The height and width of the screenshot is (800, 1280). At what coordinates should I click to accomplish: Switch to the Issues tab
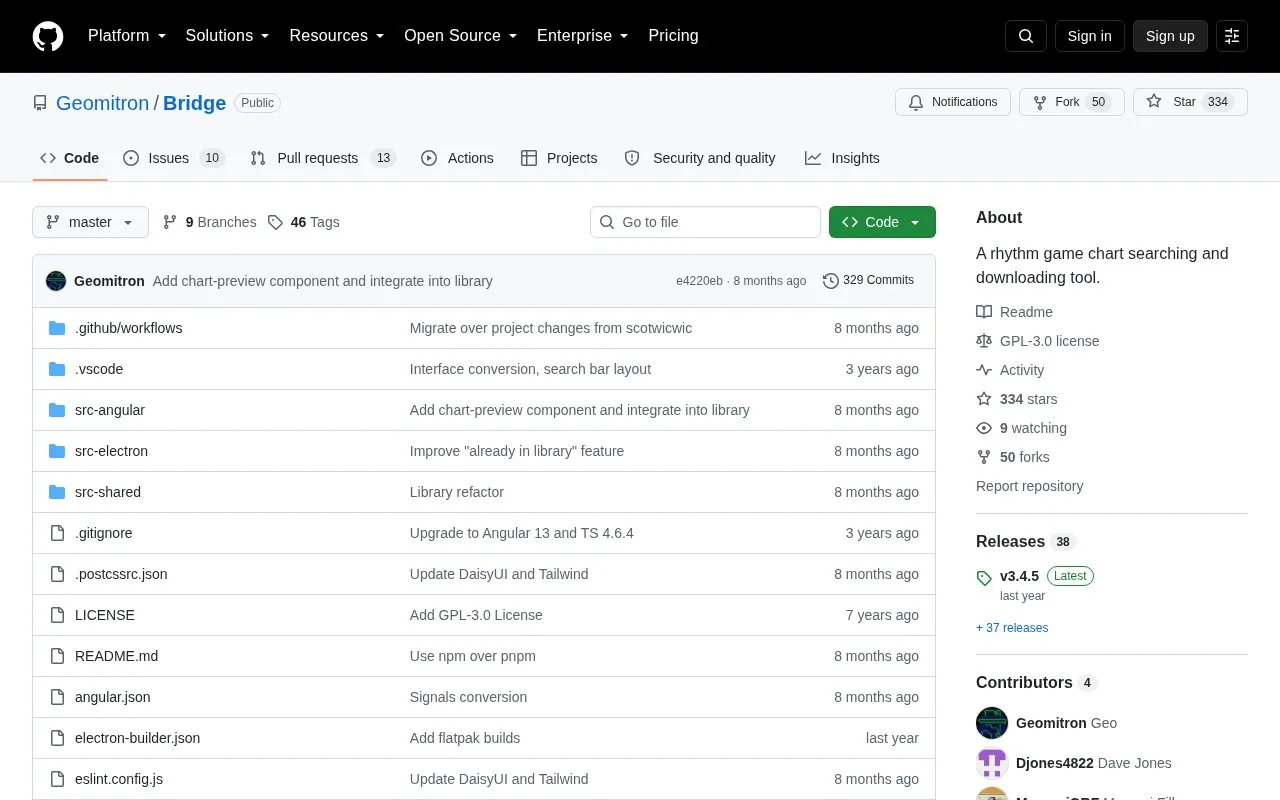[174, 158]
